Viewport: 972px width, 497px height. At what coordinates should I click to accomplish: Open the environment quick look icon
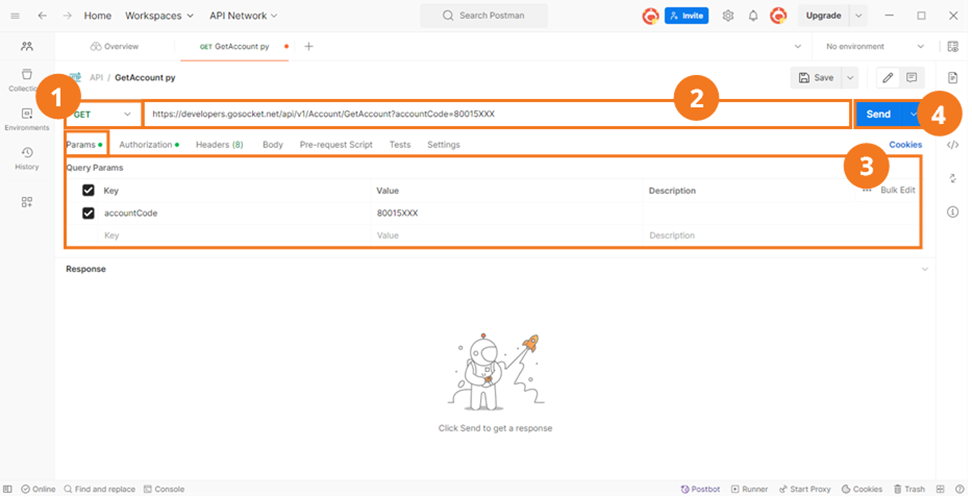[953, 46]
